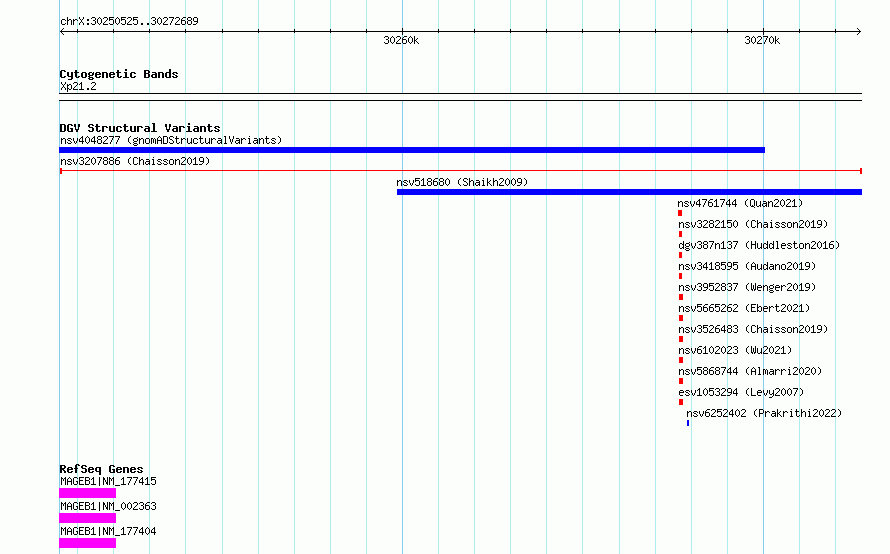Viewport: 890px width, 554px height.
Task: Click the DGV Structural Variants track title
Action: coord(140,128)
